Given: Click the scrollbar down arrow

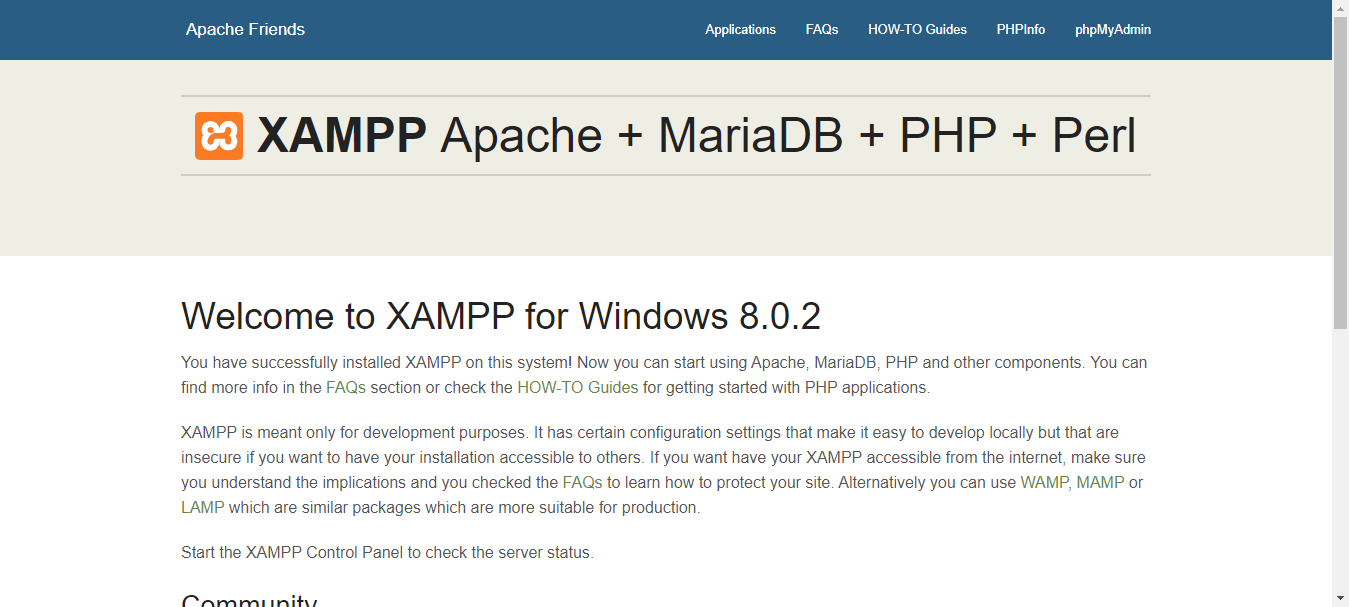Looking at the screenshot, I should click(1341, 598).
